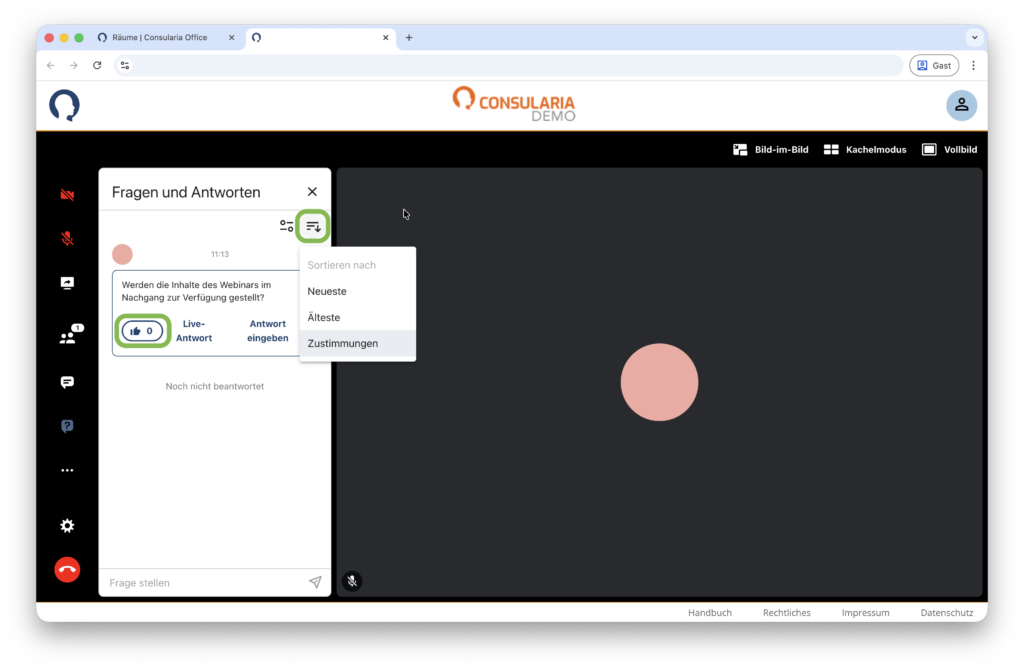Open the user profile avatar menu

coord(961,105)
